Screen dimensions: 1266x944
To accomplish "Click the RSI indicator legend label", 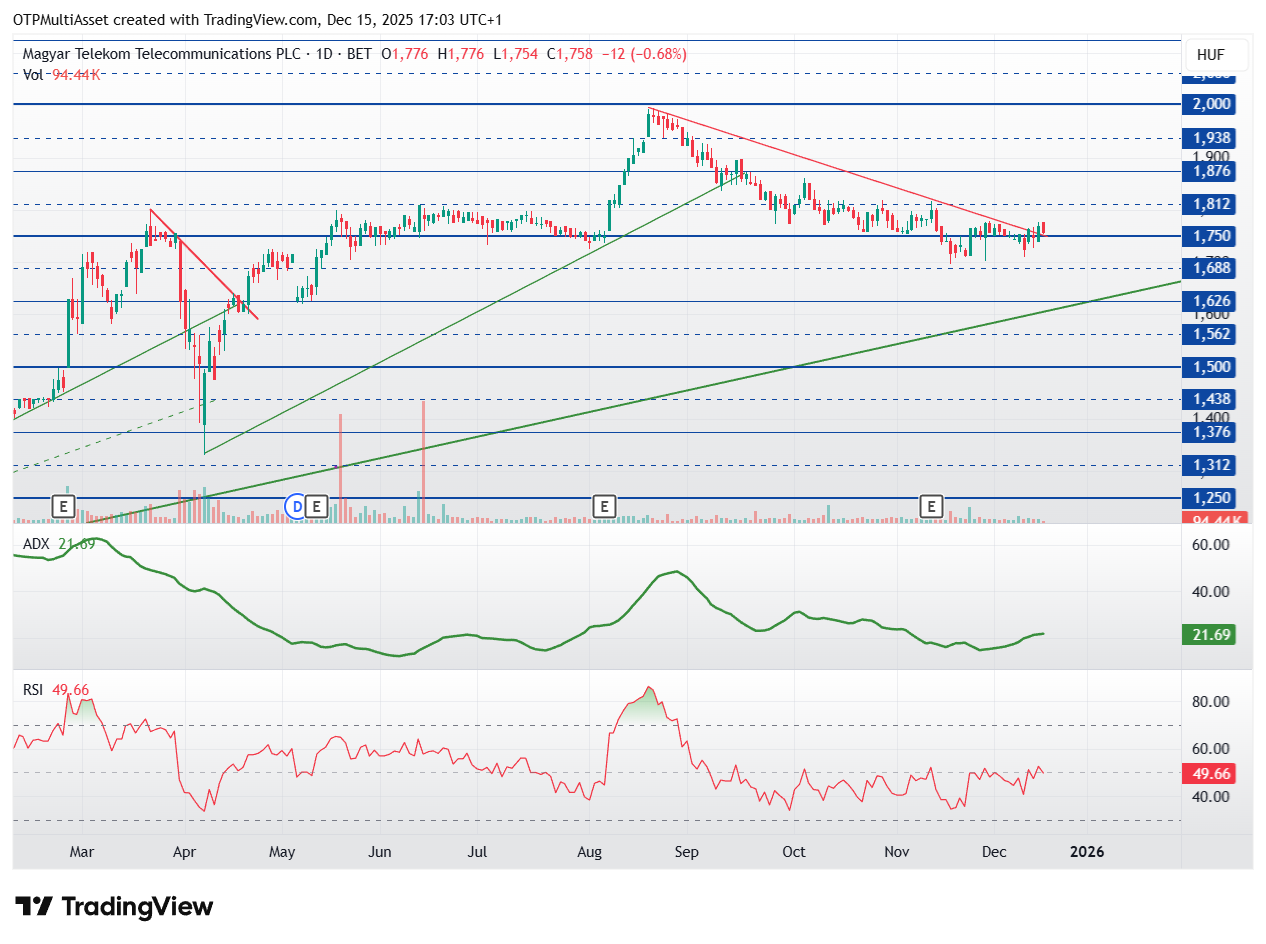I will pos(33,689).
